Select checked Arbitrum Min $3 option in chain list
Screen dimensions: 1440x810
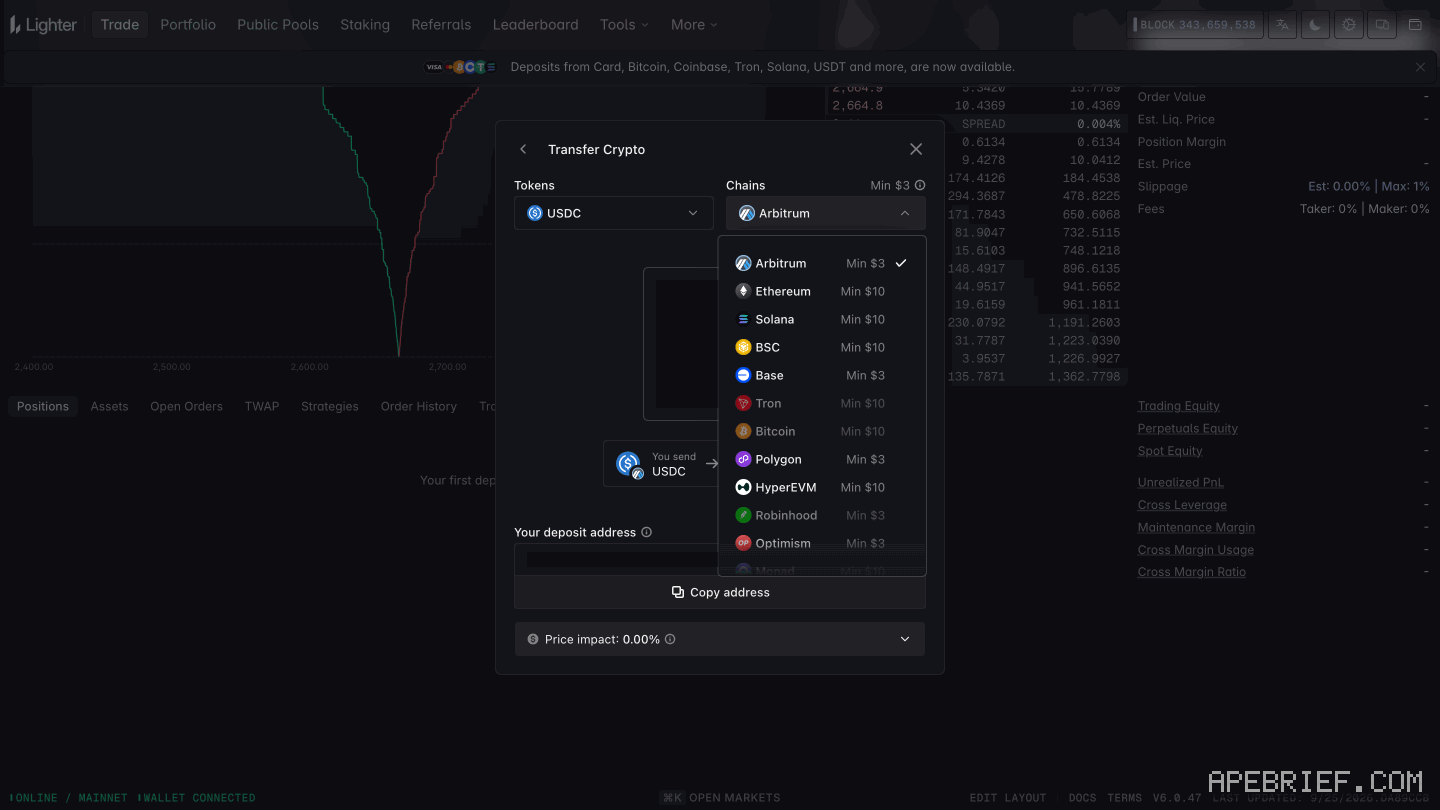[x=822, y=263]
